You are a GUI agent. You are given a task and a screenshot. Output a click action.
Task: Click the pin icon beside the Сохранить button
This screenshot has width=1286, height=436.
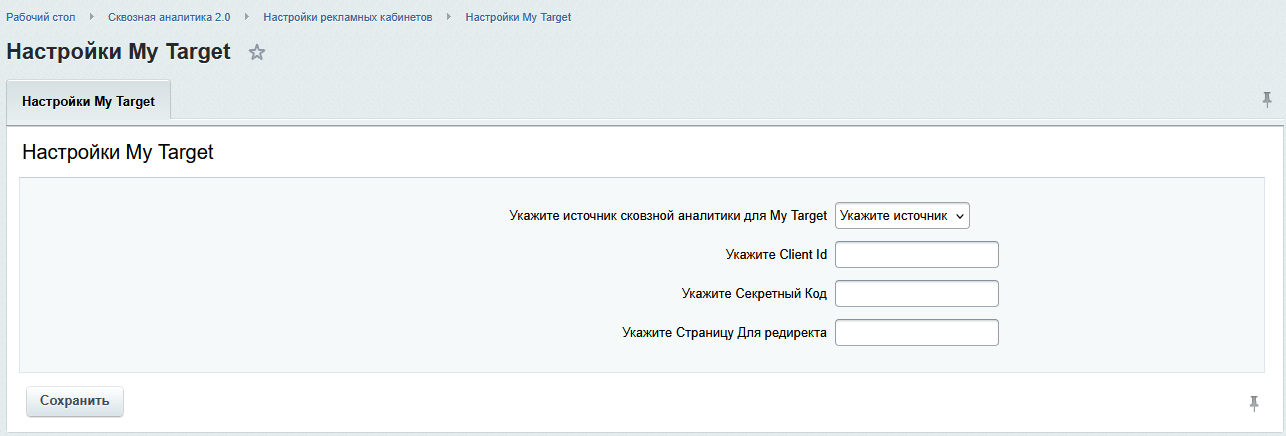(x=1254, y=403)
